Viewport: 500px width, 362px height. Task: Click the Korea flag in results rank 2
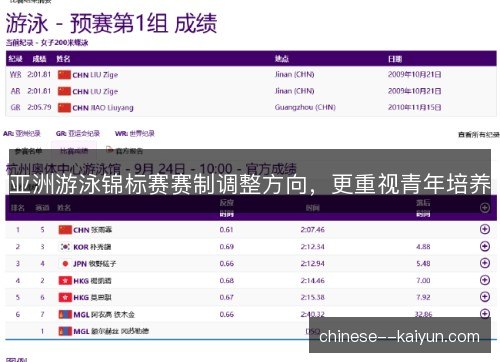tap(65, 247)
